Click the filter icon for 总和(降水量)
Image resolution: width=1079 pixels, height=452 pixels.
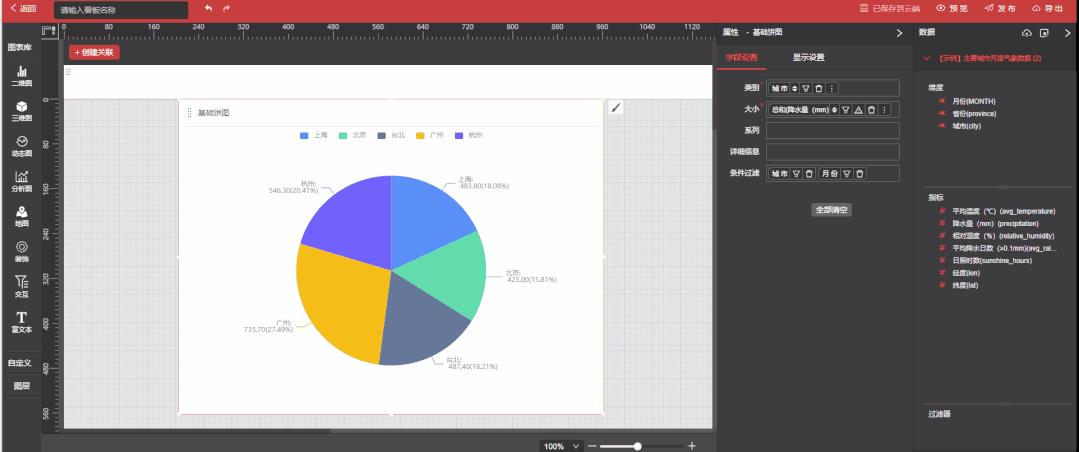(x=846, y=109)
